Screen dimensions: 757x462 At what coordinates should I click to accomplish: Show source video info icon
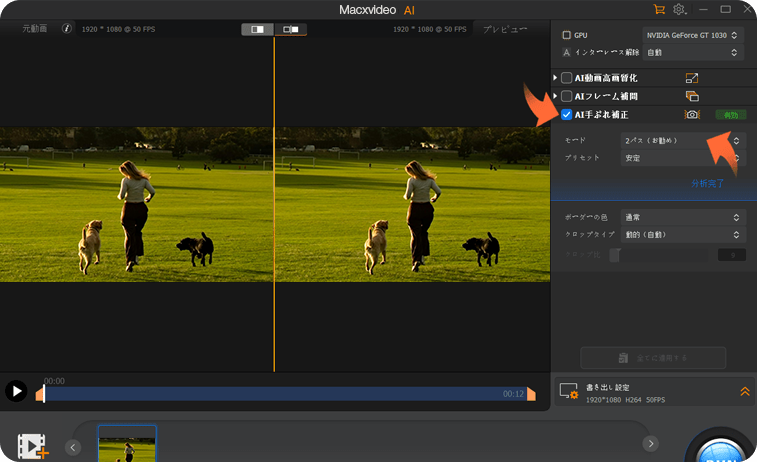pos(67,28)
